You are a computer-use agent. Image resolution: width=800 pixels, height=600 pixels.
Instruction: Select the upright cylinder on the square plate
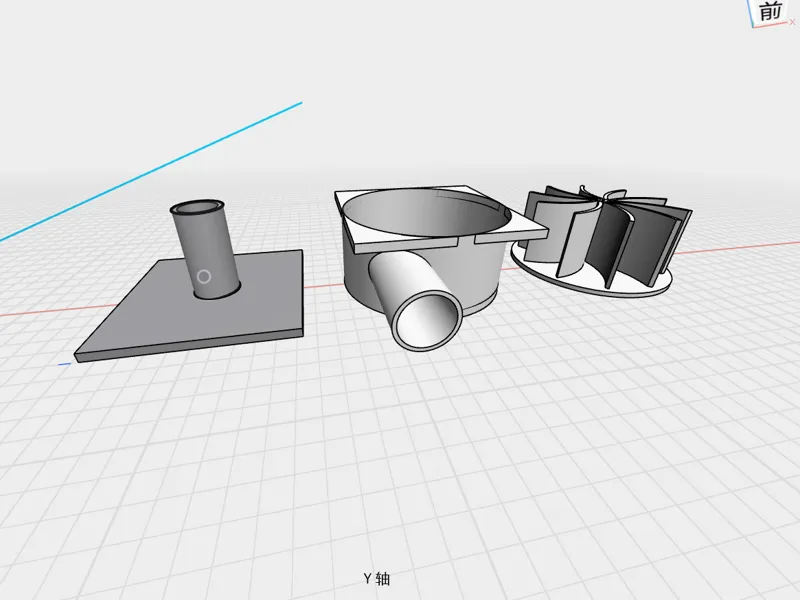tap(206, 249)
